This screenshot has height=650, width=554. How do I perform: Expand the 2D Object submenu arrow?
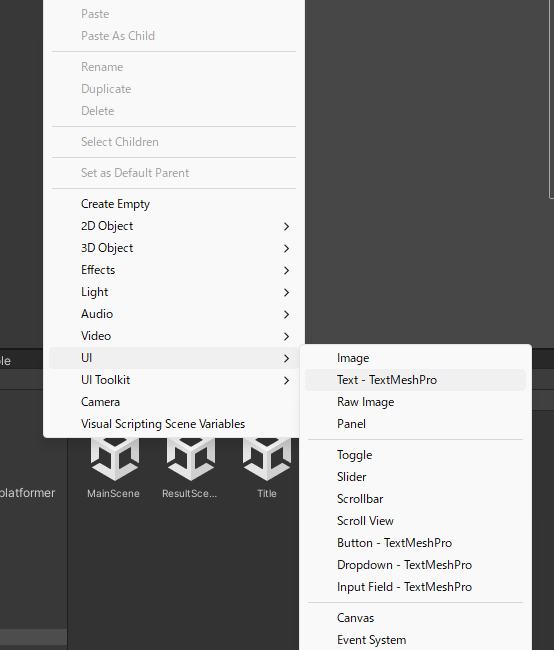(287, 226)
